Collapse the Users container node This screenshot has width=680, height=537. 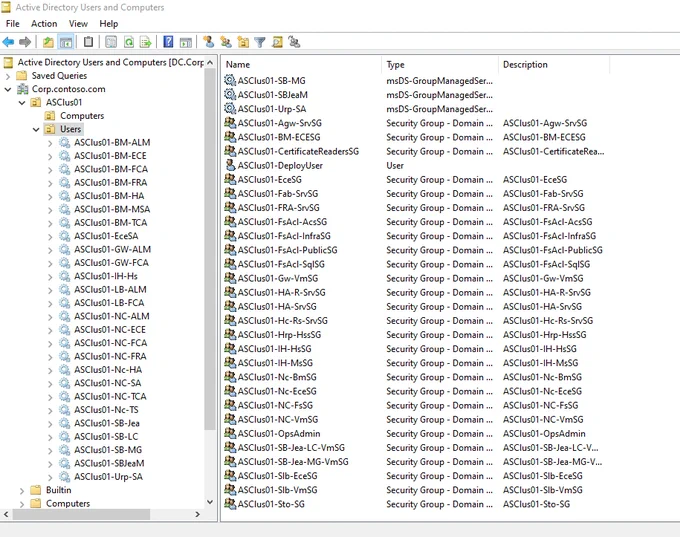pyautogui.click(x=36, y=129)
